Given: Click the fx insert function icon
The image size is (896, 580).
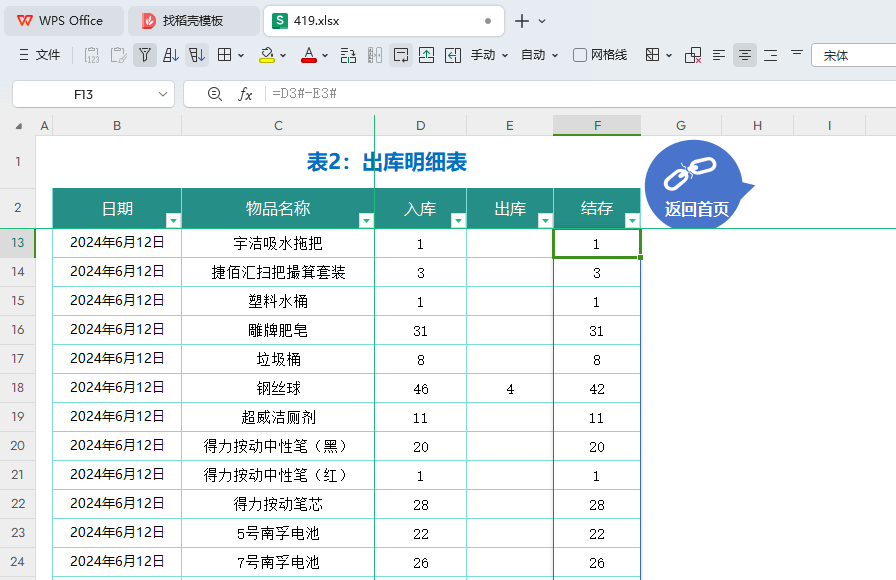Looking at the screenshot, I should tap(245, 94).
